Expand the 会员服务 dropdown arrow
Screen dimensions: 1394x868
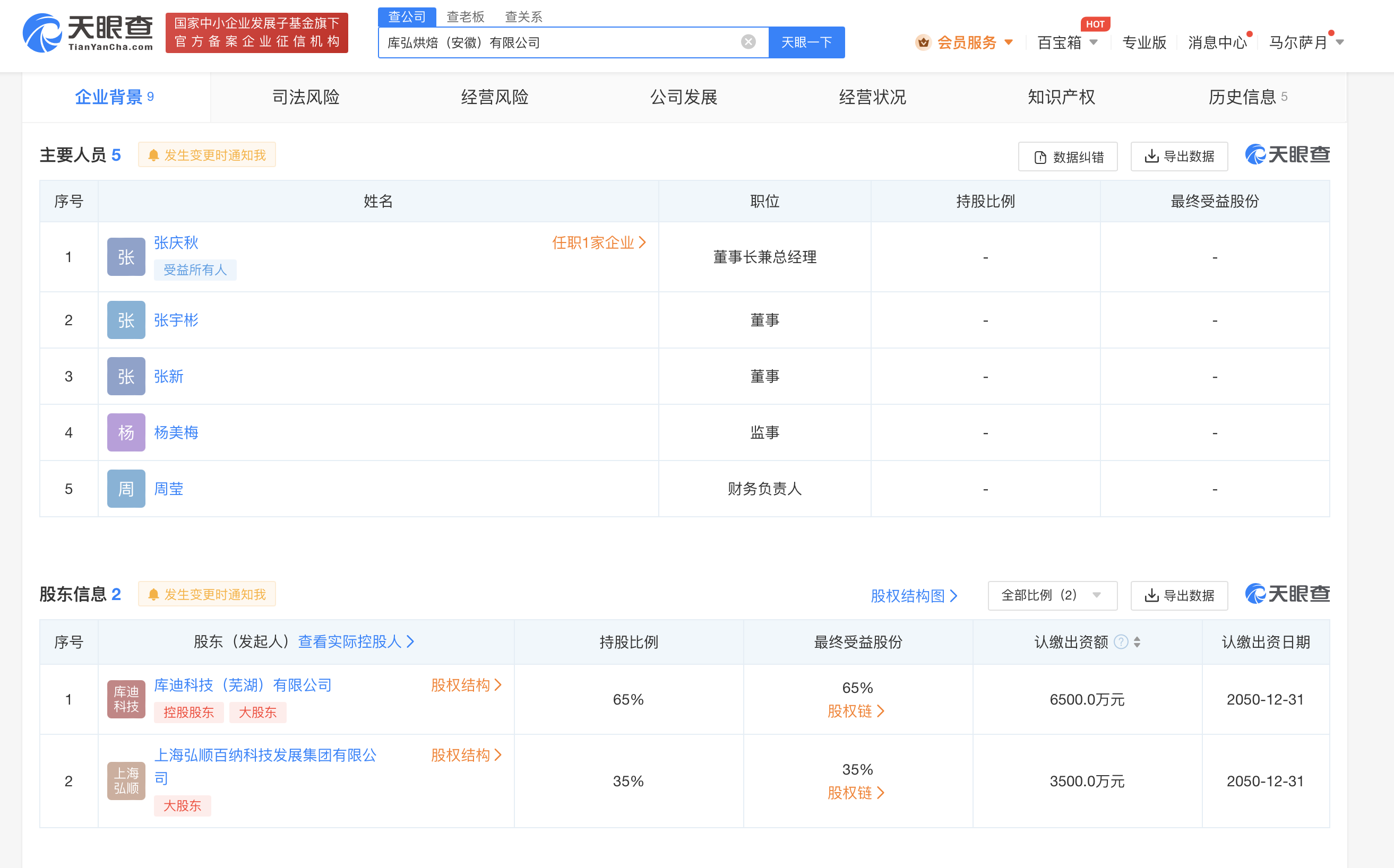click(x=1009, y=42)
